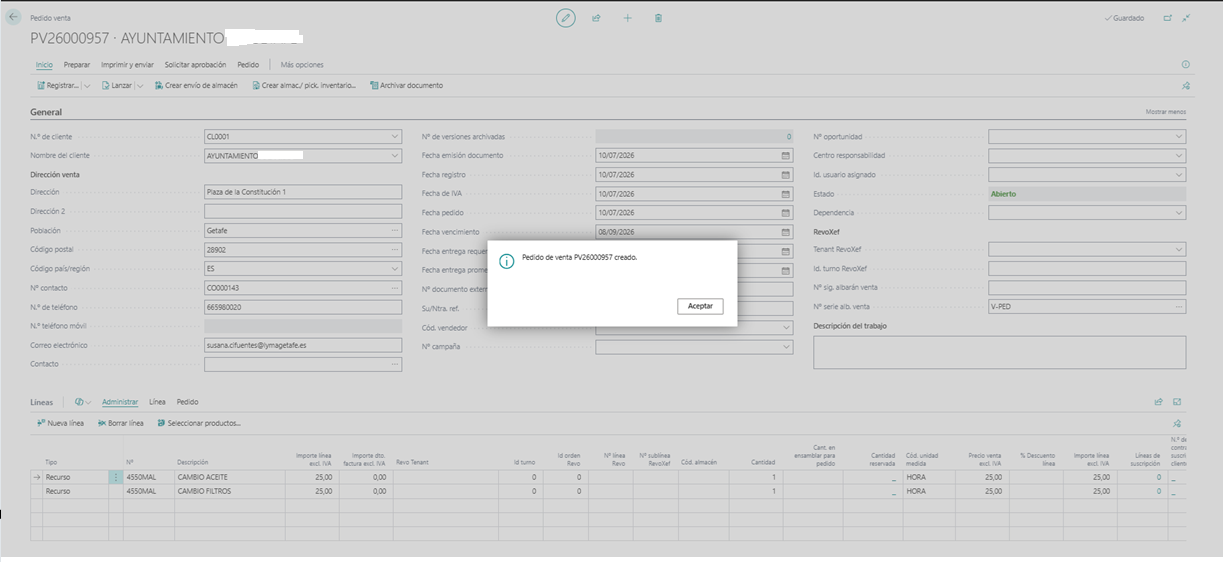The height and width of the screenshot is (562, 1224).
Task: Open row options for CAMBIO ACEITE line
Action: (116, 478)
